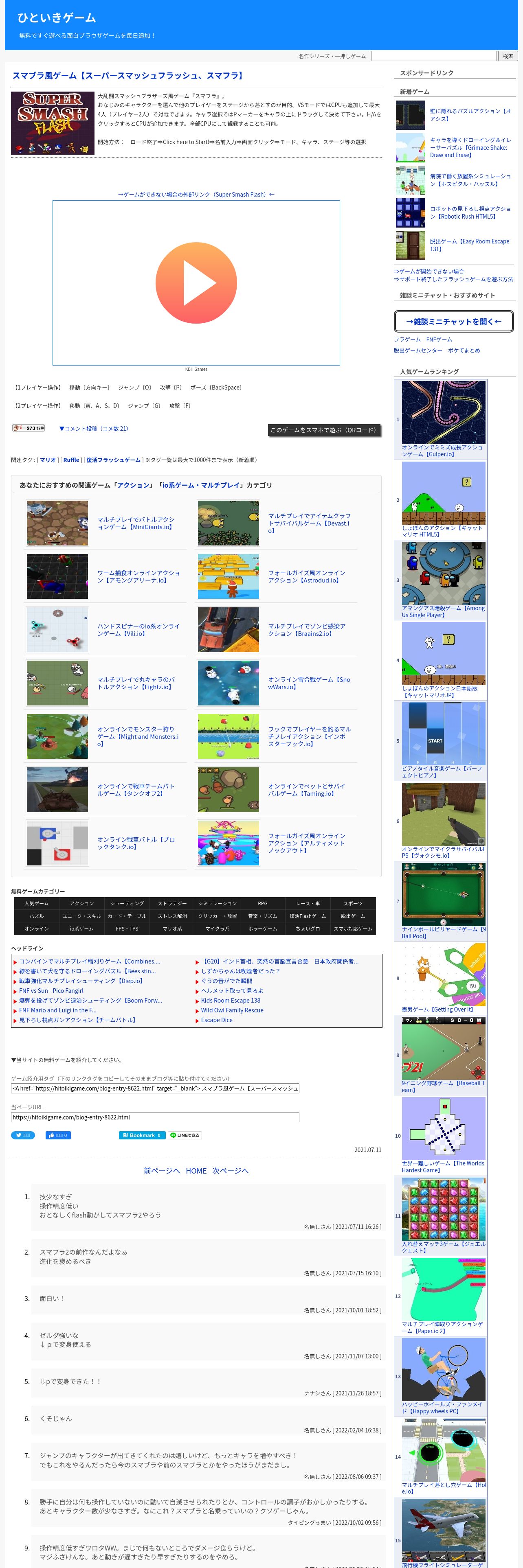Open Might and Monsters.io link
523x1568 pixels.
[x=138, y=736]
